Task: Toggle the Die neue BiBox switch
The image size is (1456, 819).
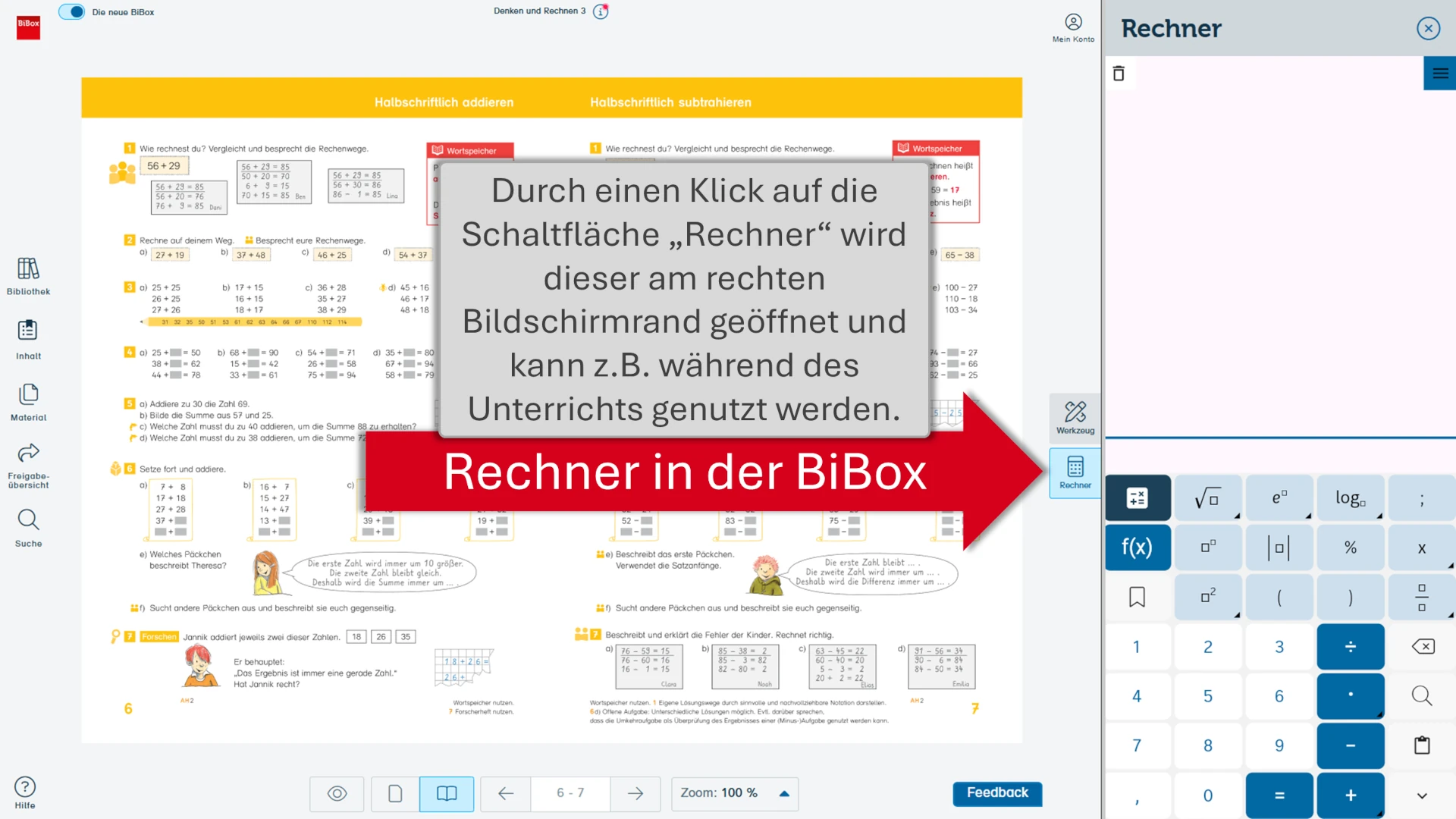Action: click(x=72, y=12)
